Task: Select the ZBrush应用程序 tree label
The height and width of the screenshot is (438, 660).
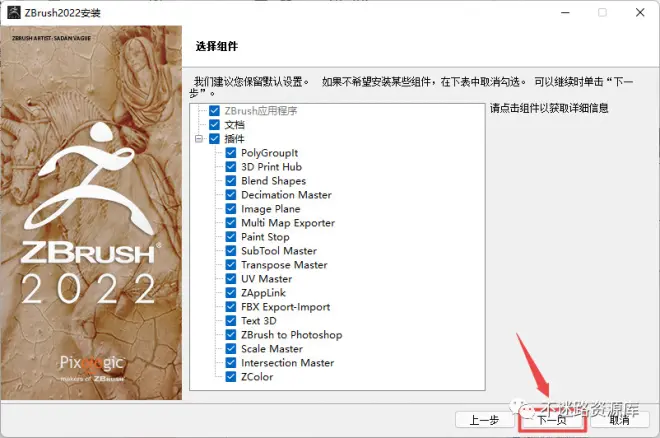Action: pos(261,111)
